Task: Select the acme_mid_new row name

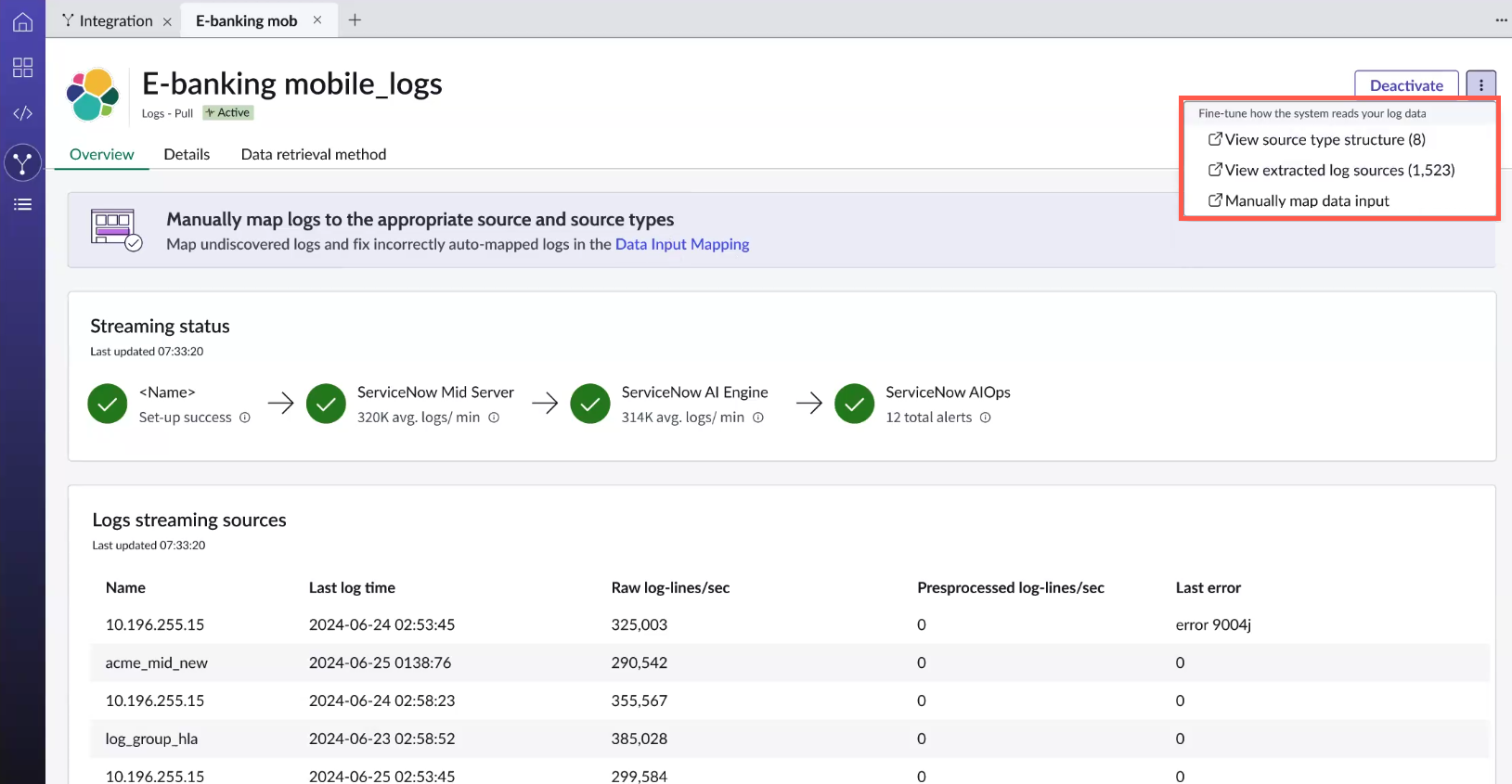Action: [x=156, y=662]
